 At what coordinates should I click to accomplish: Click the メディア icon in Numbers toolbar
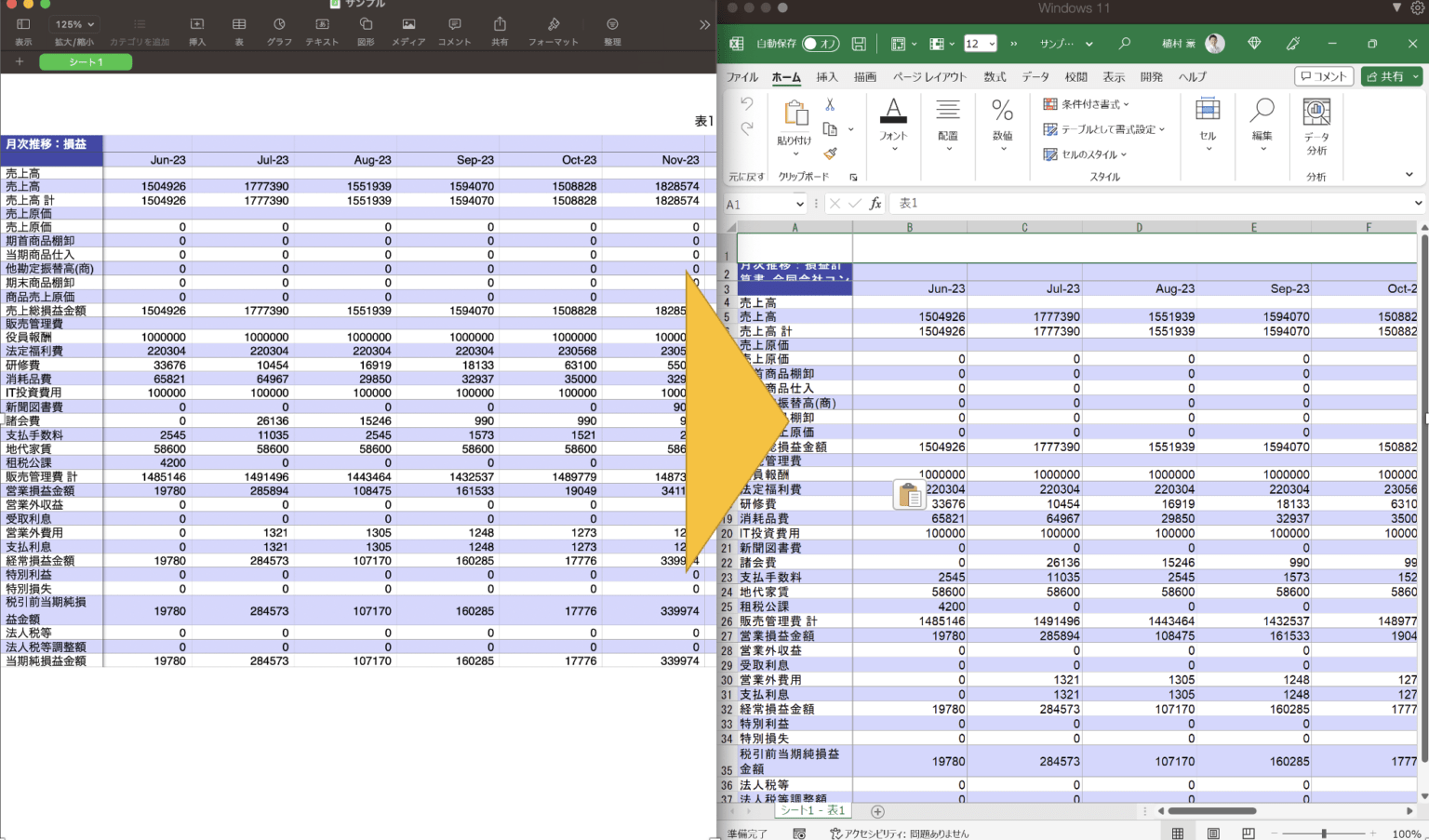tap(408, 27)
